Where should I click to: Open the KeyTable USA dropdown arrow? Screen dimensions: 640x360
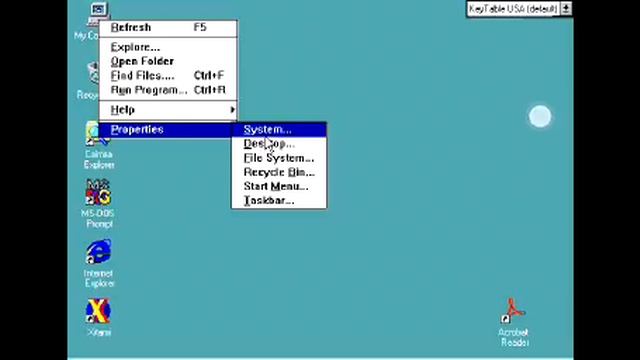pos(566,9)
